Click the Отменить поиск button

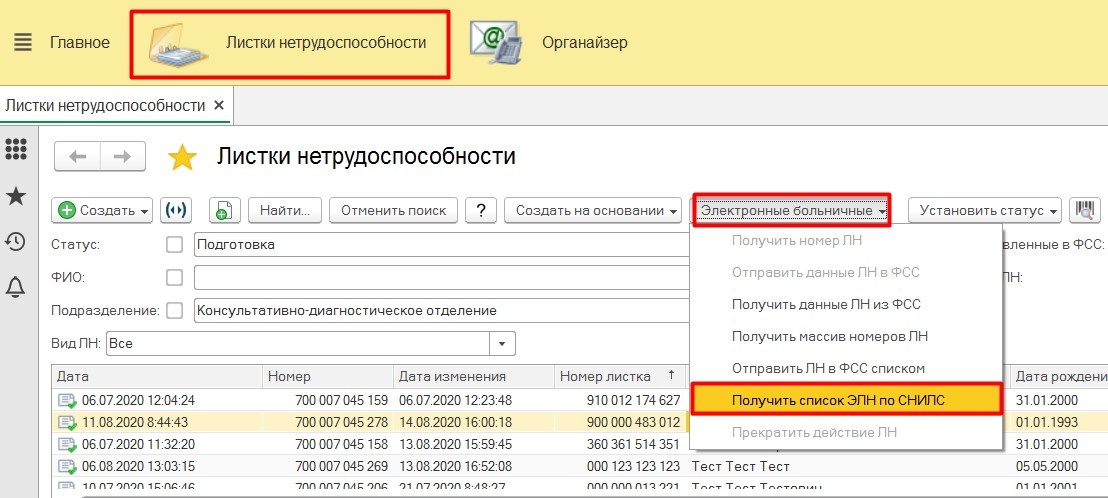[x=393, y=210]
